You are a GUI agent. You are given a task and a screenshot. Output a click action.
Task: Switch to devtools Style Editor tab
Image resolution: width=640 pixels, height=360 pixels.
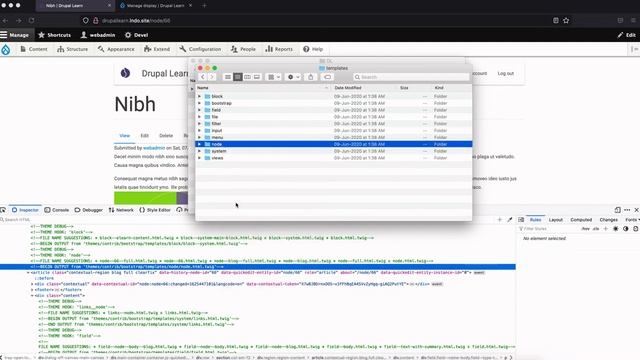coord(155,210)
